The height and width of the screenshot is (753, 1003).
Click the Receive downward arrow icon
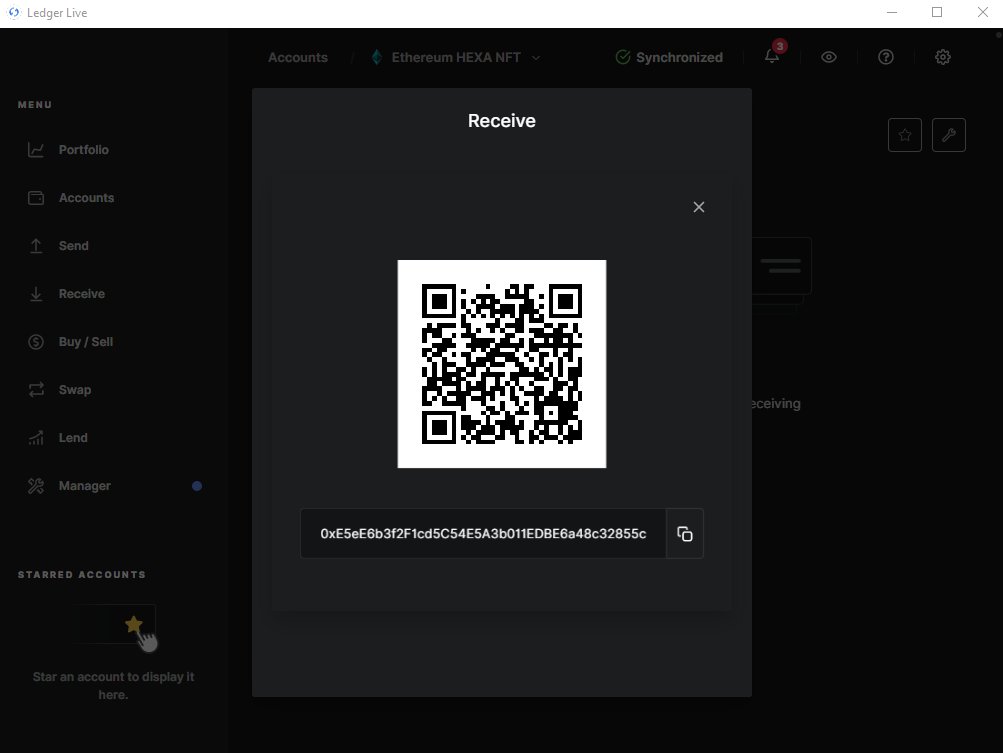point(36,294)
